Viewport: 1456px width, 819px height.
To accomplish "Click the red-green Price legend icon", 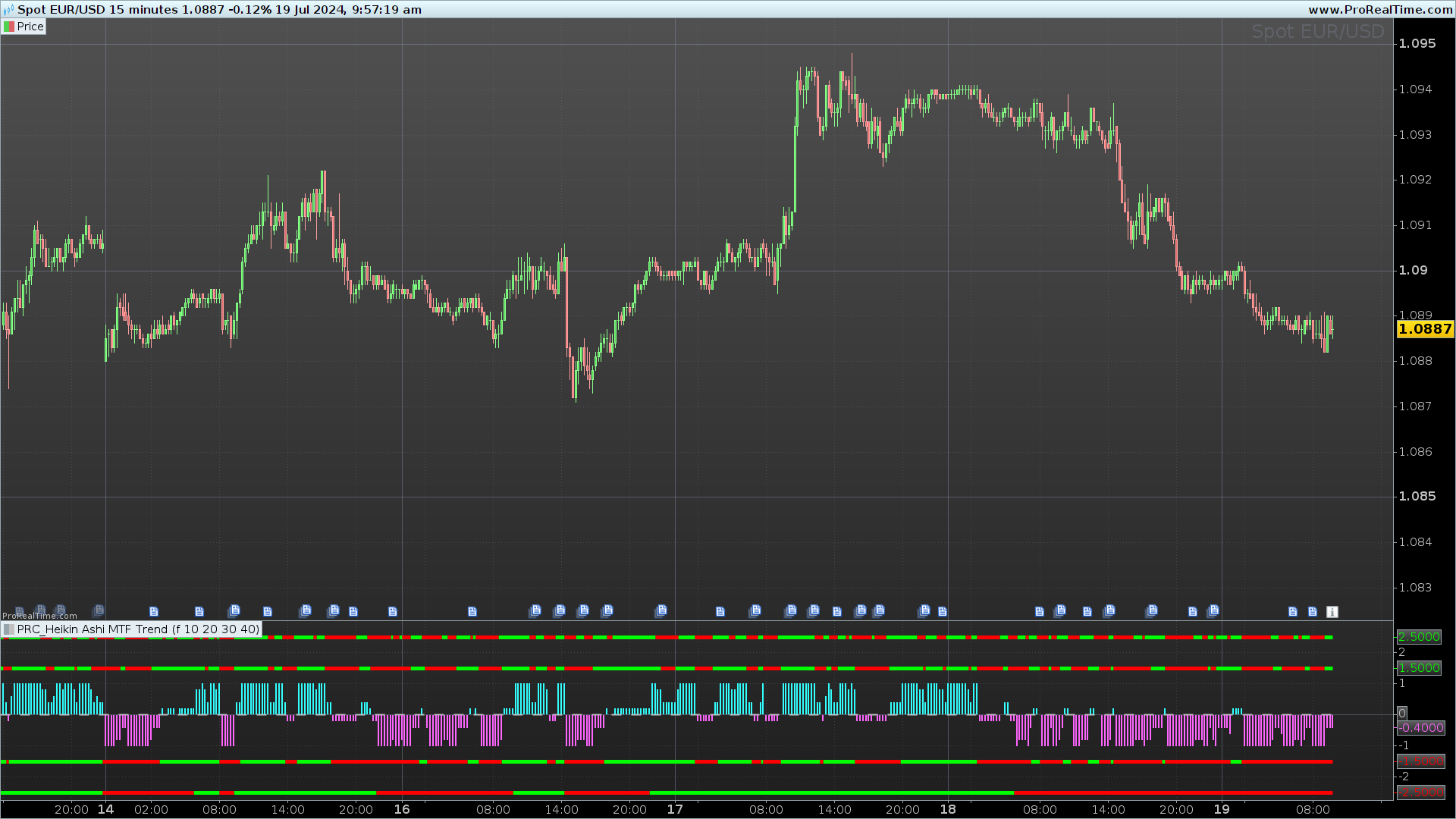I will (x=9, y=27).
